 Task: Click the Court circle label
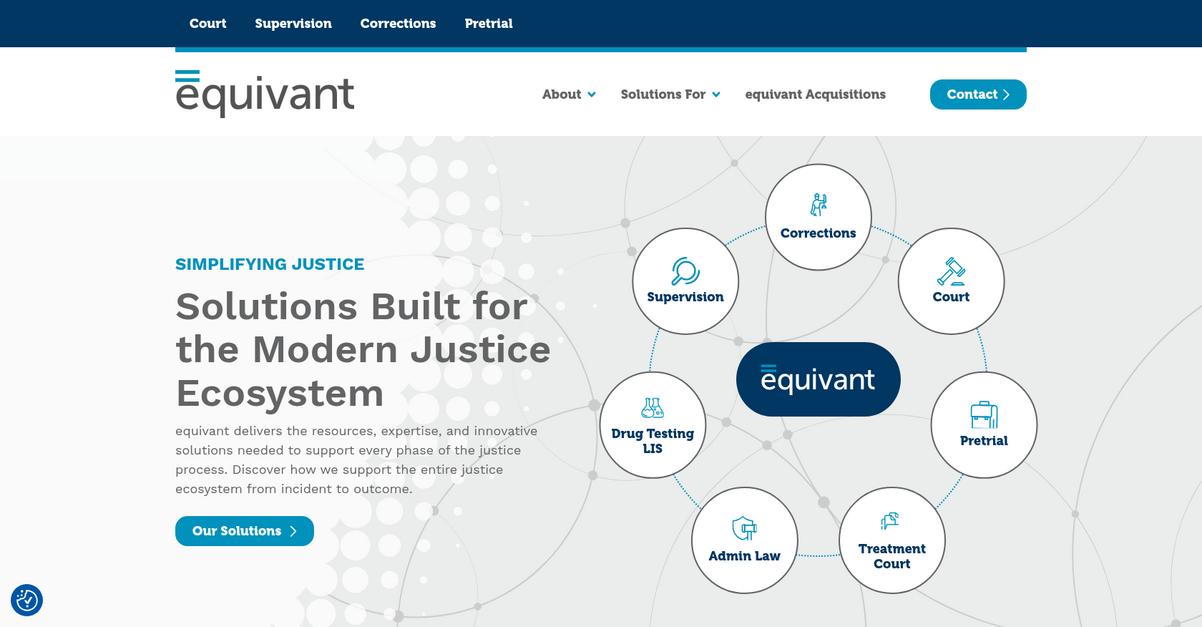click(951, 297)
